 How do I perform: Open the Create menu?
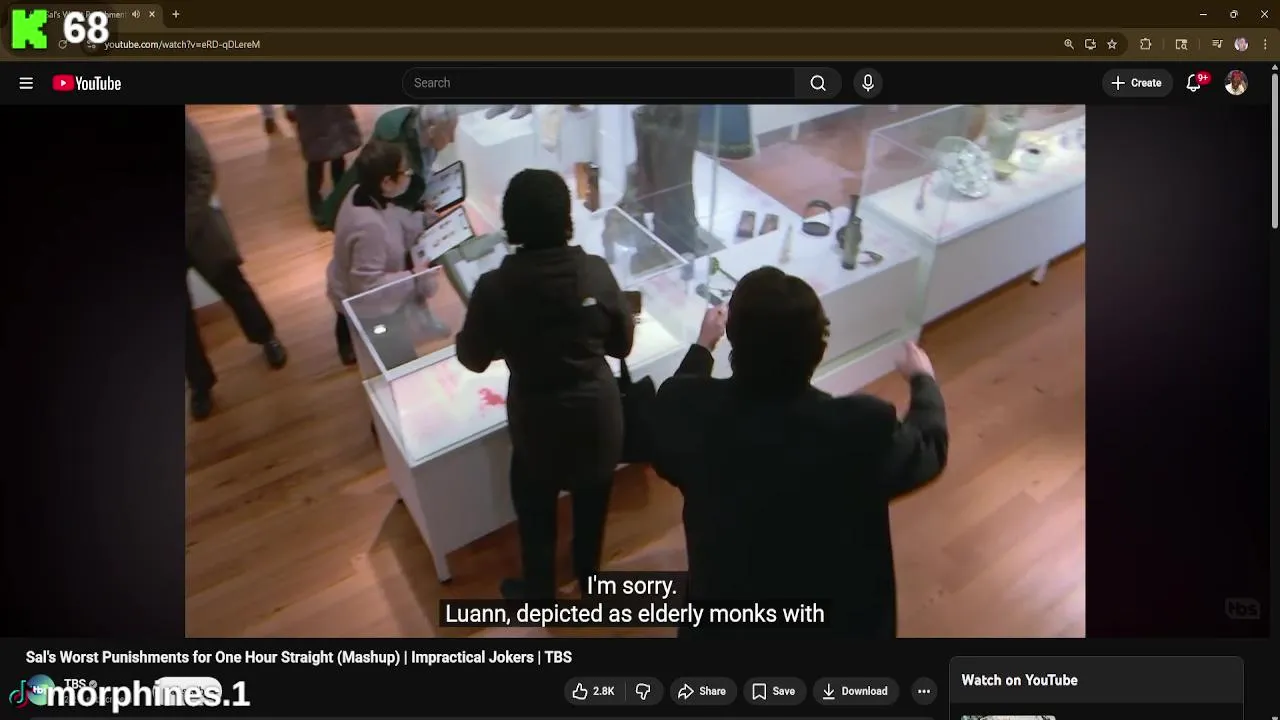pos(1136,83)
